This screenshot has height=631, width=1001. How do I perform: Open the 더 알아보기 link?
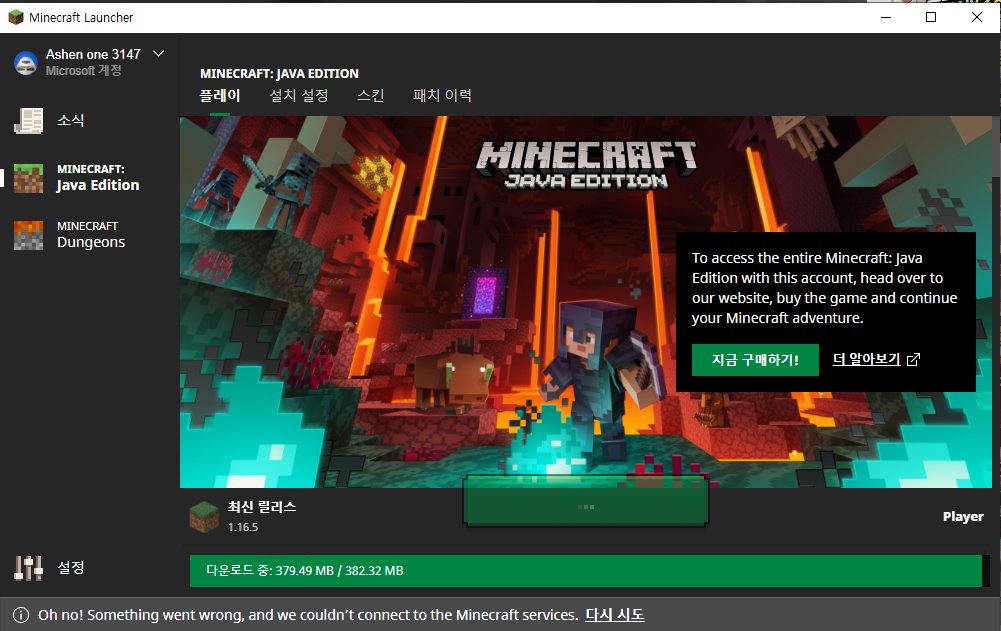pos(866,360)
